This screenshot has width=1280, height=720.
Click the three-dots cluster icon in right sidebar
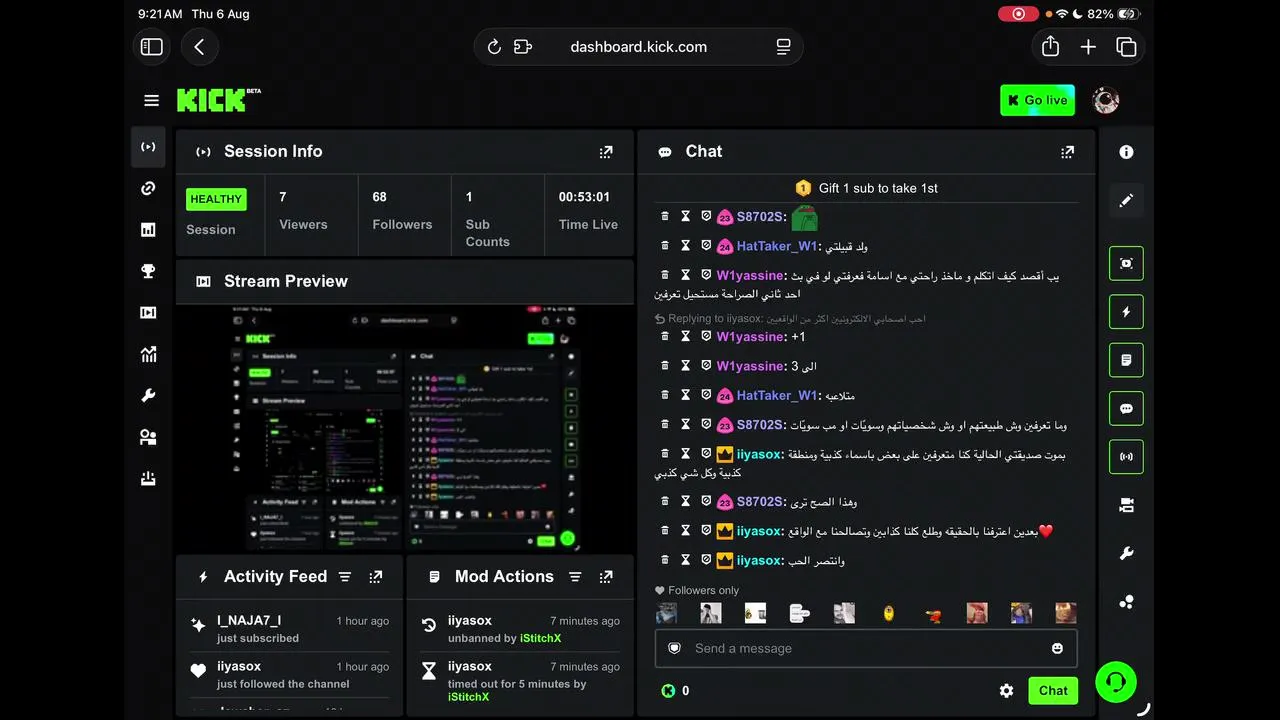1126,602
